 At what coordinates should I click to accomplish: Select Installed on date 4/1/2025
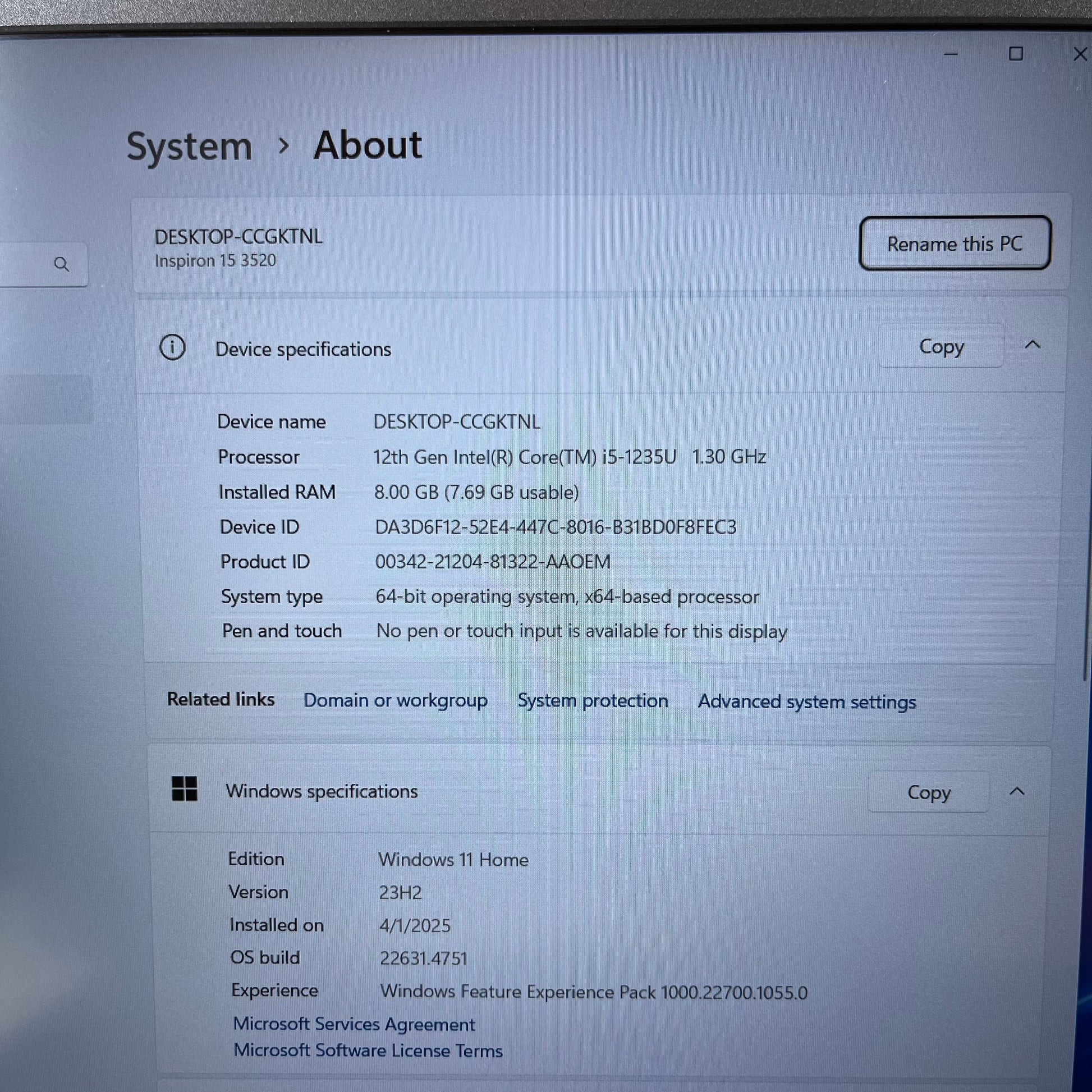[415, 926]
